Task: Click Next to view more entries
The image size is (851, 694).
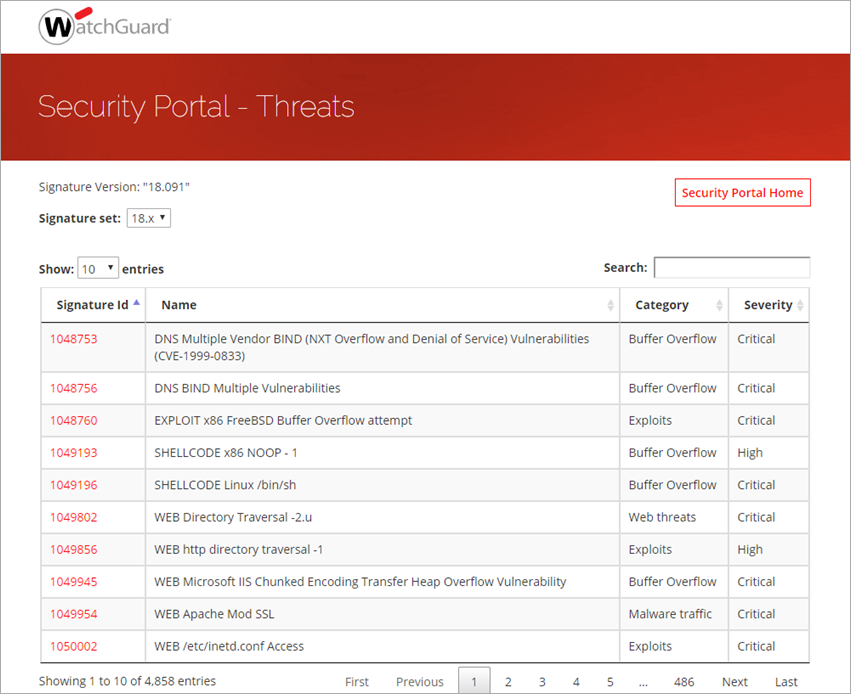Action: coord(734,680)
